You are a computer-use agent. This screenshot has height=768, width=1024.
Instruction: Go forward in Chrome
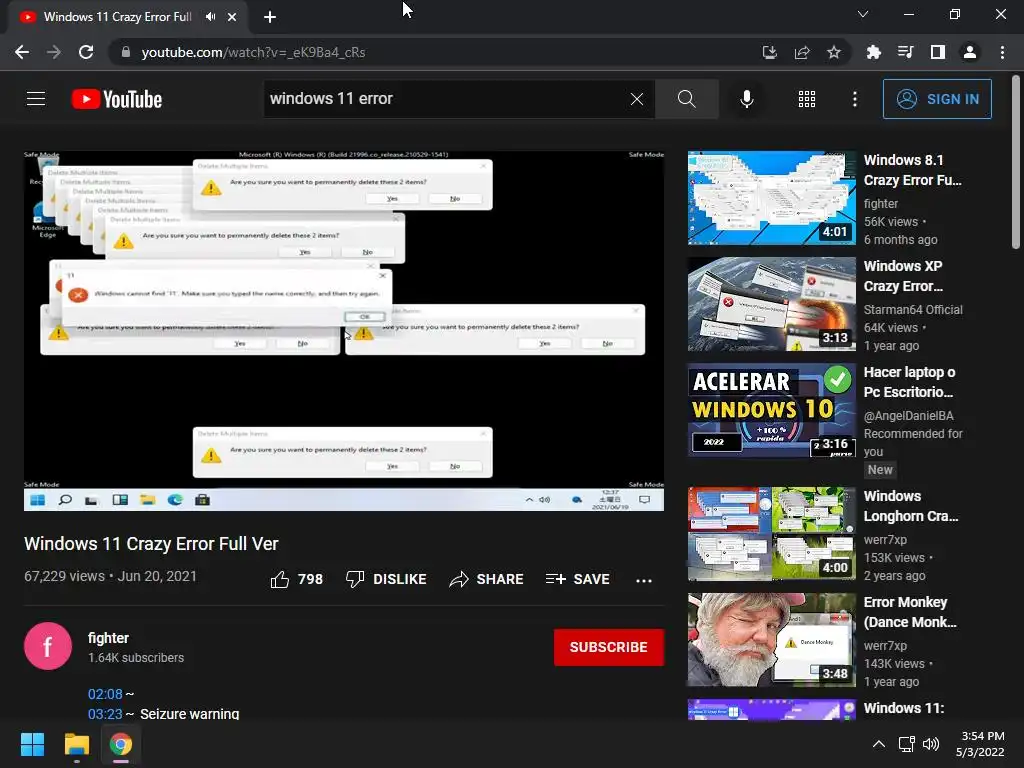click(x=54, y=52)
